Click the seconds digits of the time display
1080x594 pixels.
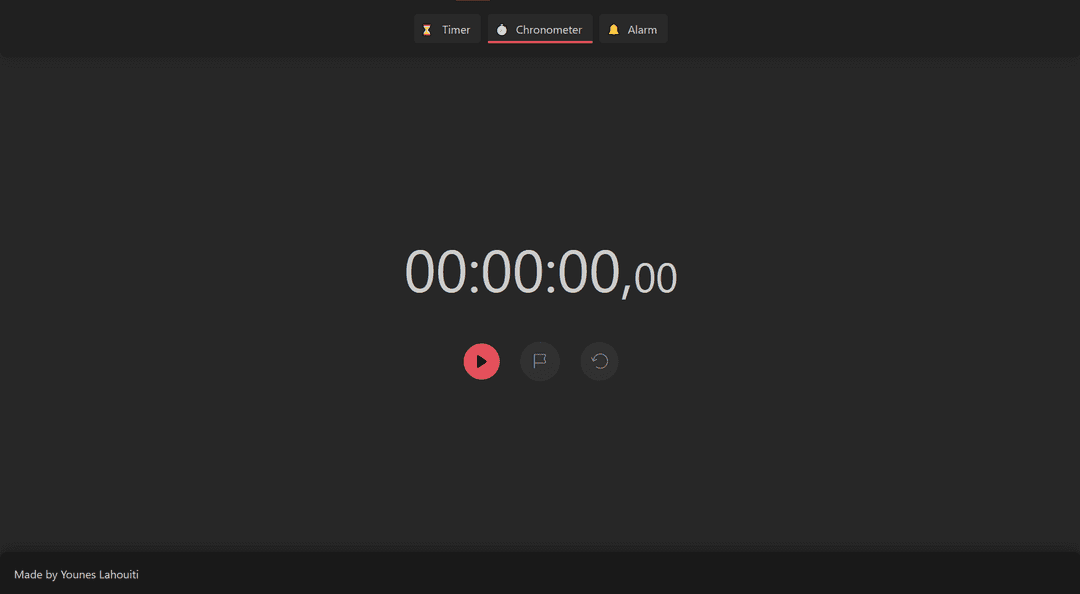click(589, 272)
